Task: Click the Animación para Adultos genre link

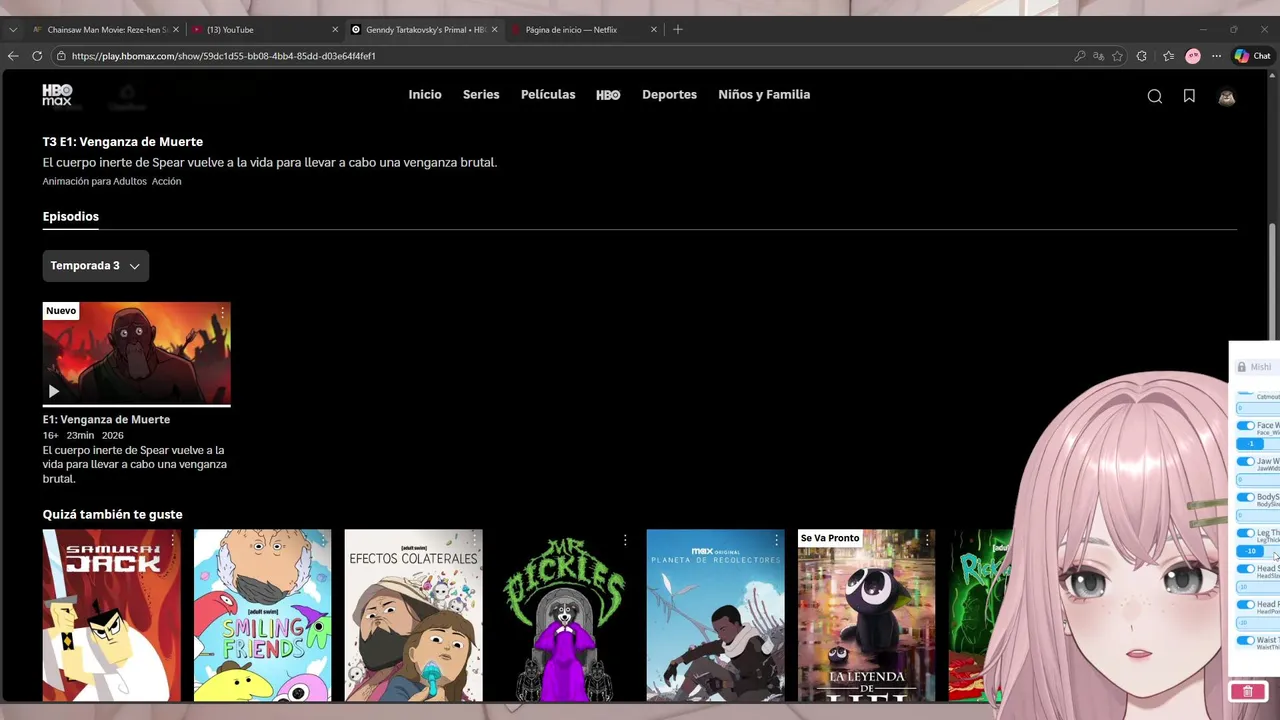Action: tap(95, 181)
